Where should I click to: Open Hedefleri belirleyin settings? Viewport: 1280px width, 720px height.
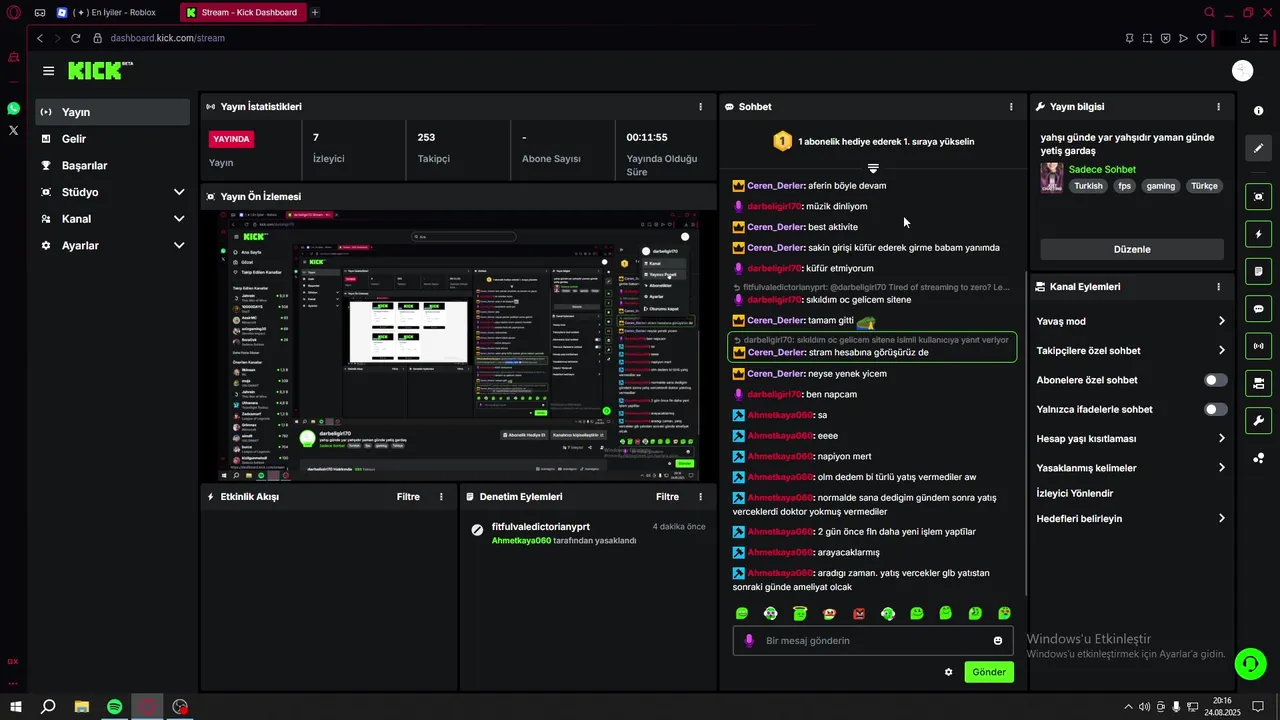pos(1131,519)
